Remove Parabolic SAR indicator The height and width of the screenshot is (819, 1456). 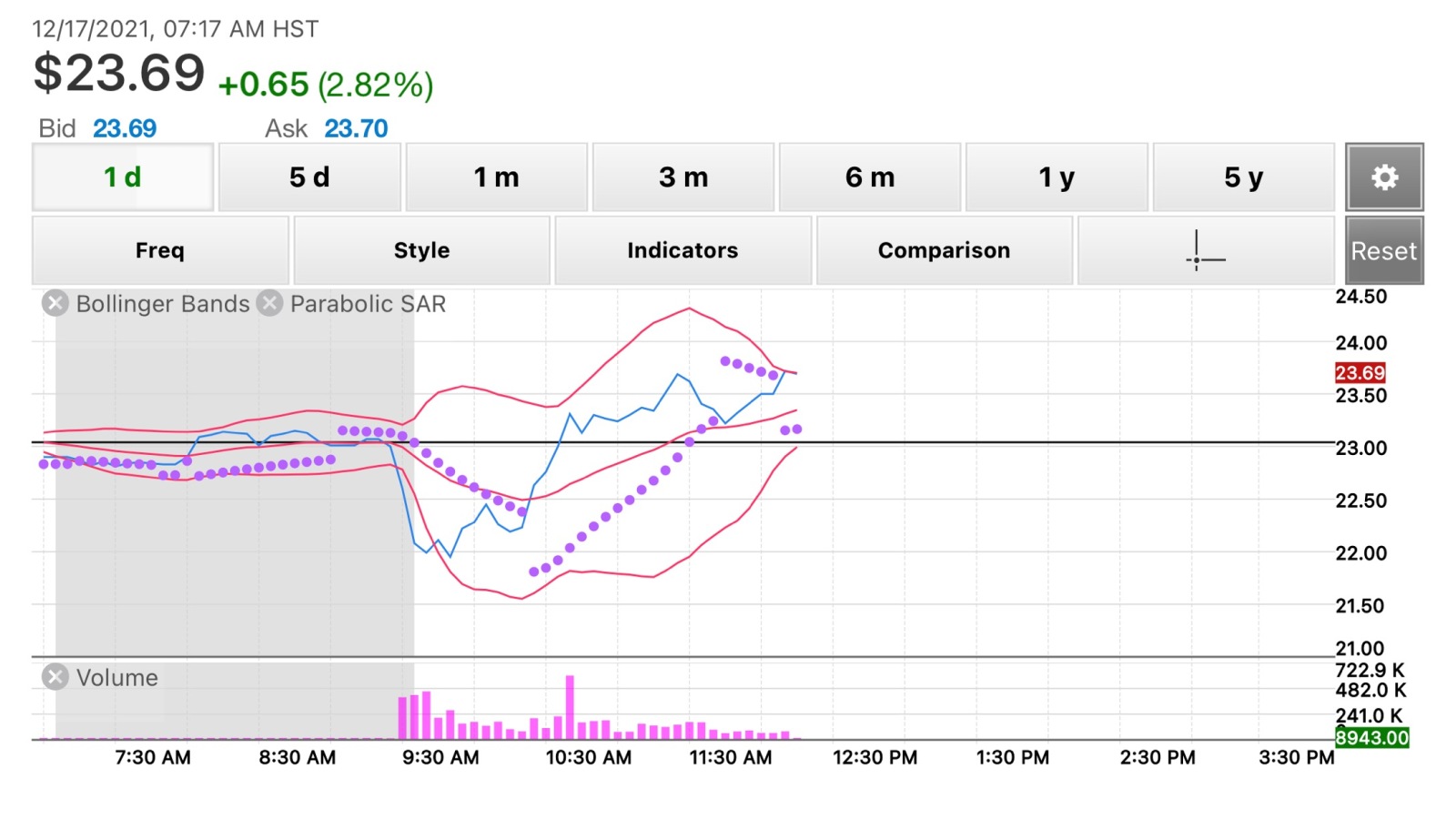pyautogui.click(x=269, y=303)
